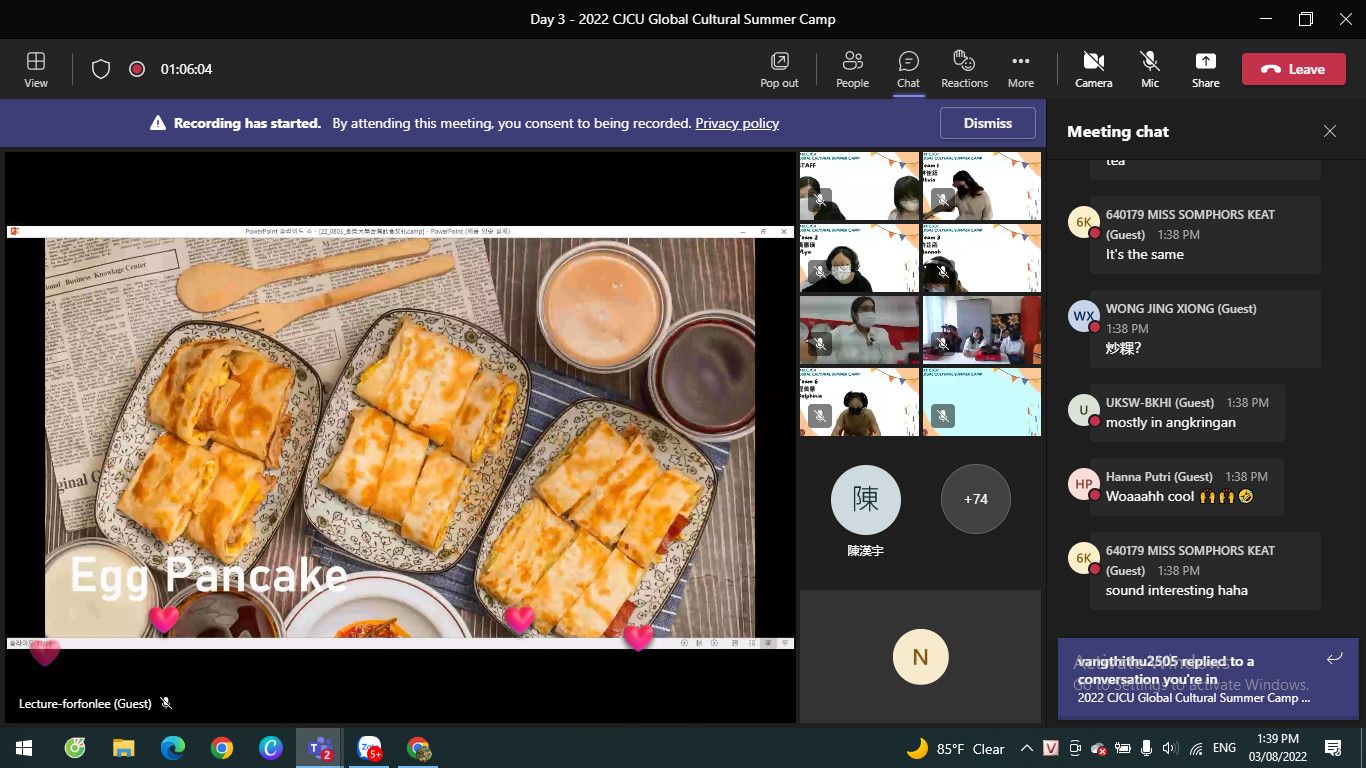The image size is (1366, 768).
Task: Leave the meeting
Action: 1293,69
